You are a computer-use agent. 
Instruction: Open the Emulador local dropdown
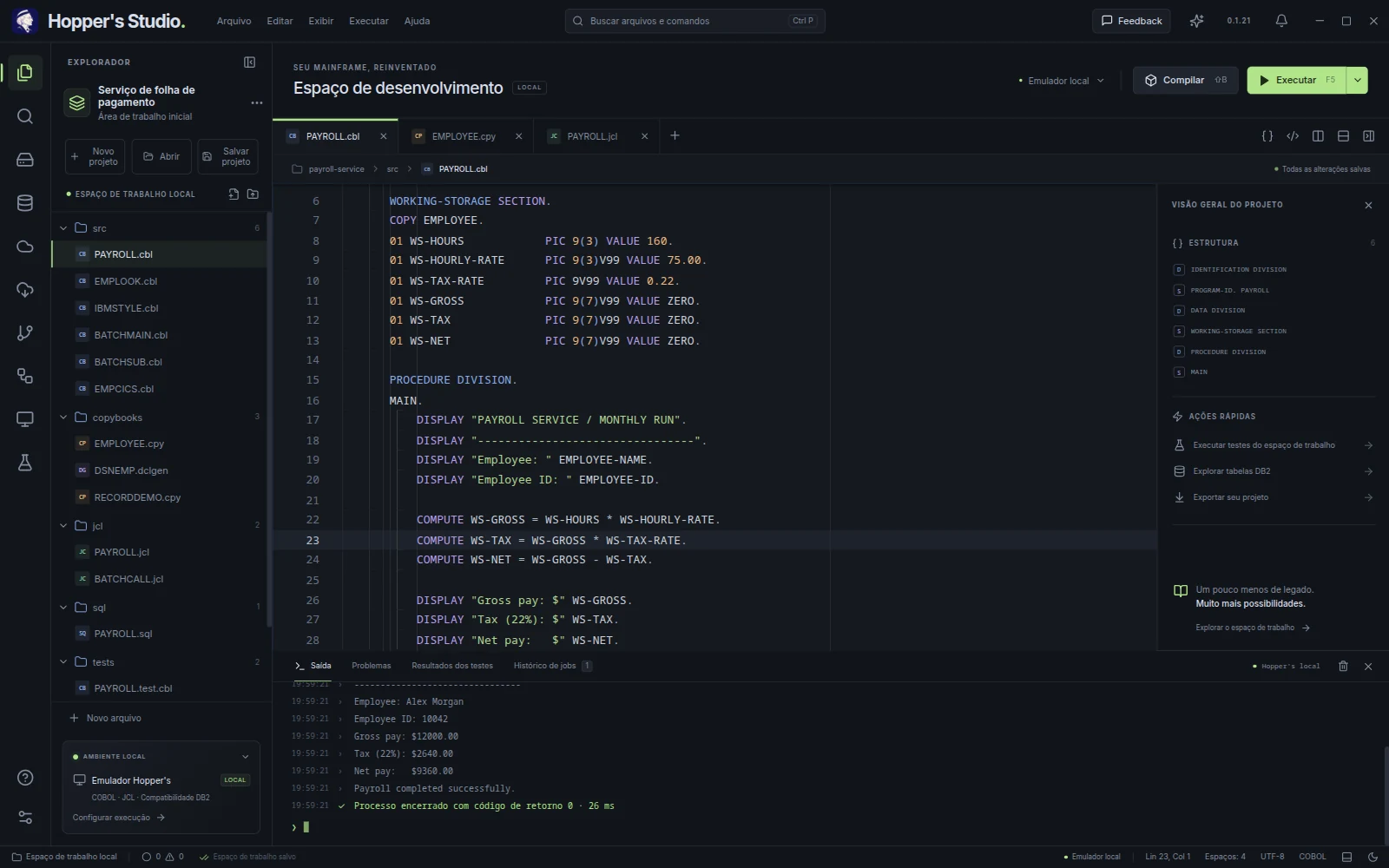[1062, 81]
